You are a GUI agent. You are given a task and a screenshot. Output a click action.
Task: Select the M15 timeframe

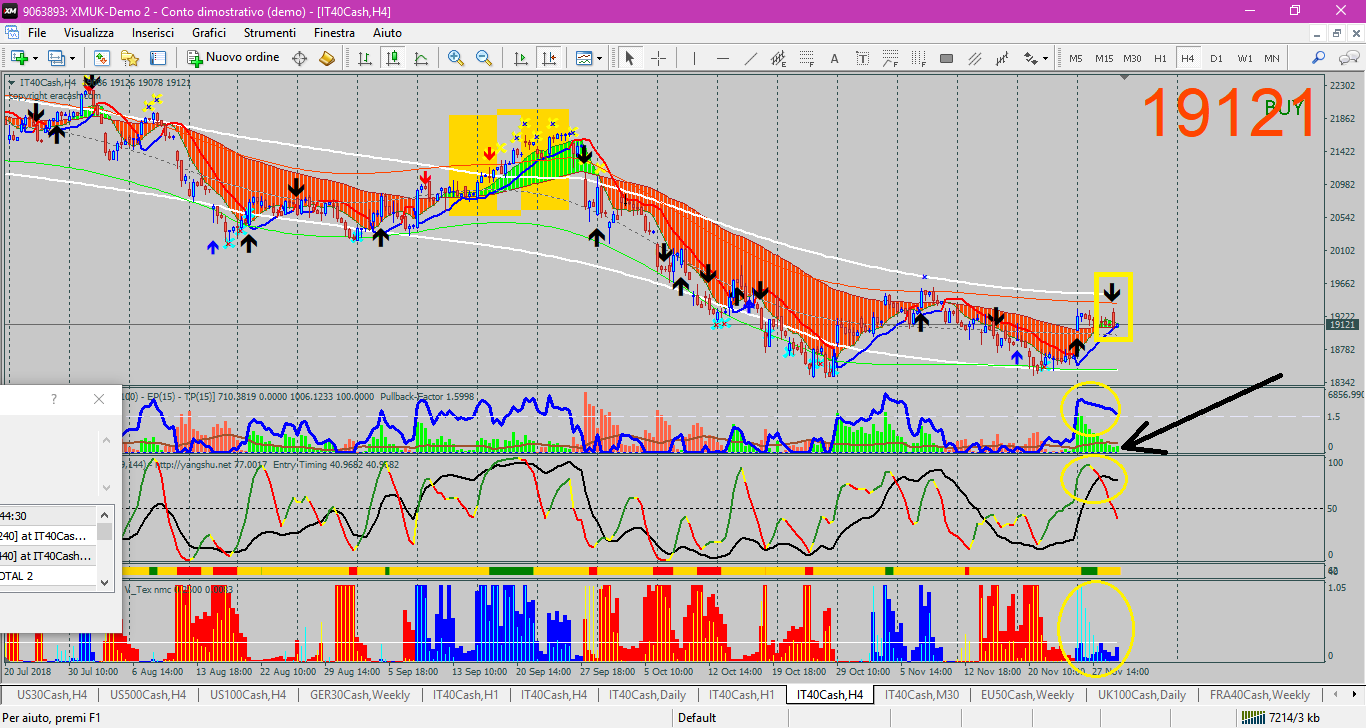pyautogui.click(x=1104, y=58)
